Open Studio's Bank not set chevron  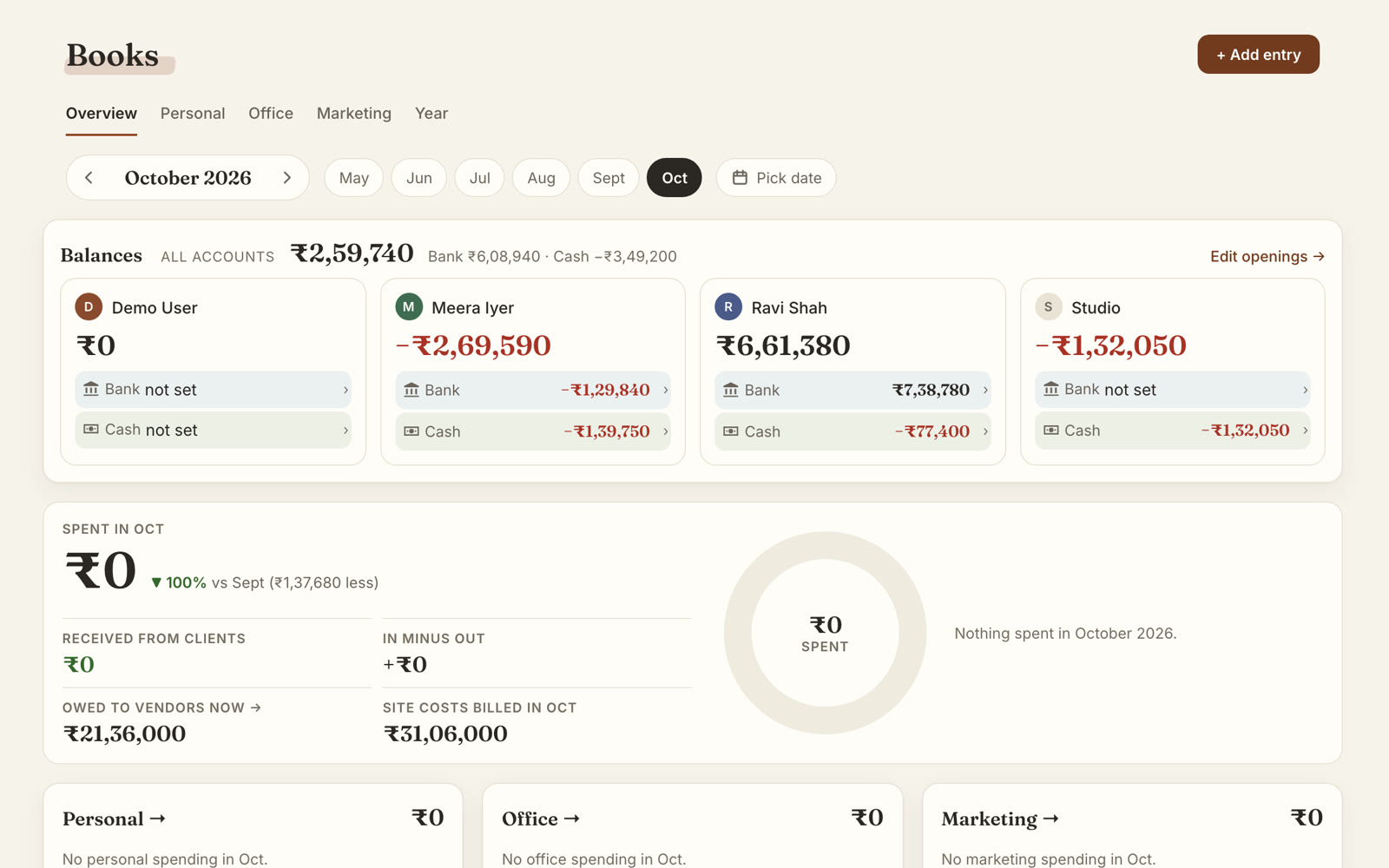[1306, 391]
